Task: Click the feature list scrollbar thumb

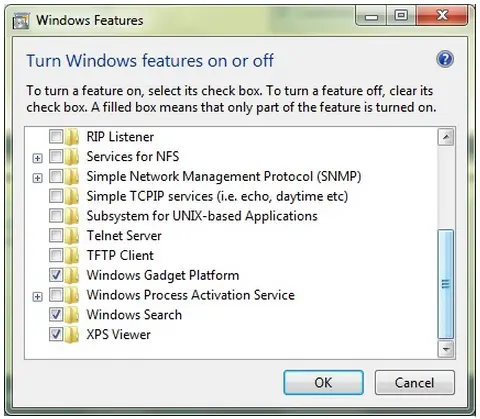Action: coord(446,284)
